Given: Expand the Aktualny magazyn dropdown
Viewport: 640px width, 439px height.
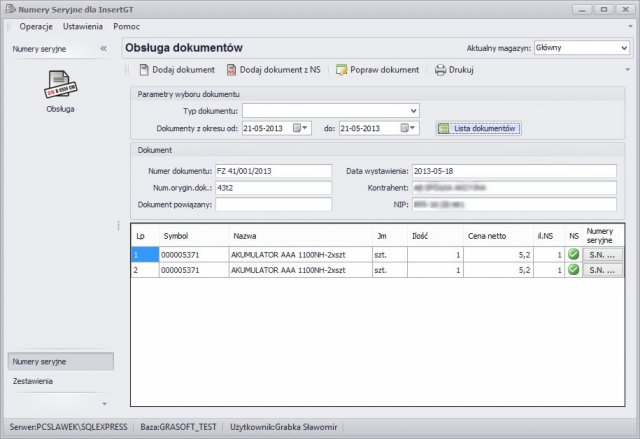Looking at the screenshot, I should tap(624, 48).
